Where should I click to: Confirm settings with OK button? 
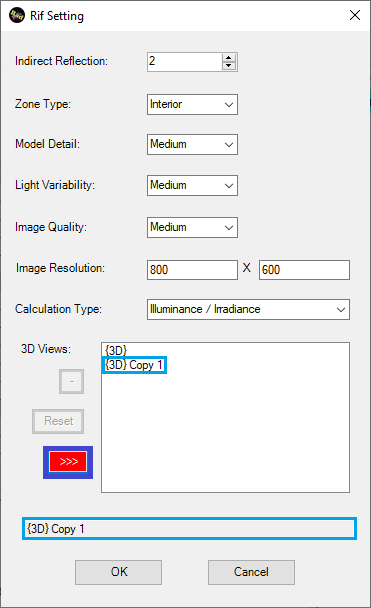click(119, 572)
